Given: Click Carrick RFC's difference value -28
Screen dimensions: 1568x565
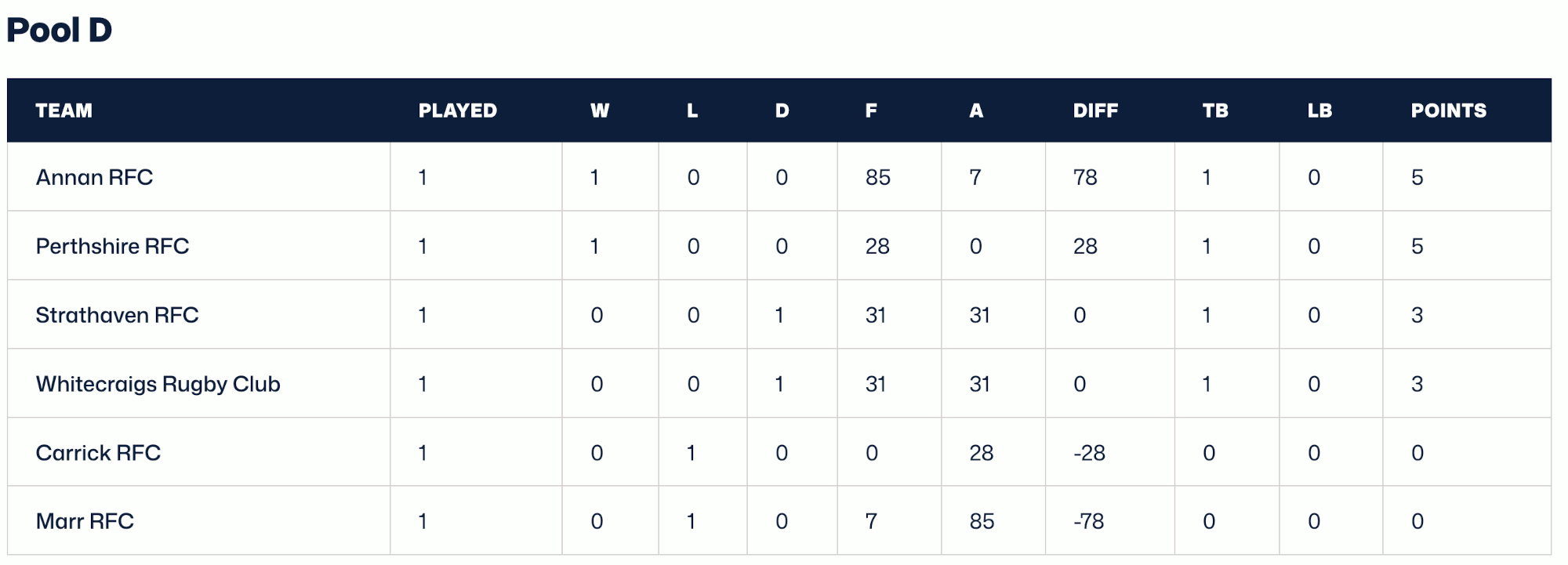Looking at the screenshot, I should 1089,453.
